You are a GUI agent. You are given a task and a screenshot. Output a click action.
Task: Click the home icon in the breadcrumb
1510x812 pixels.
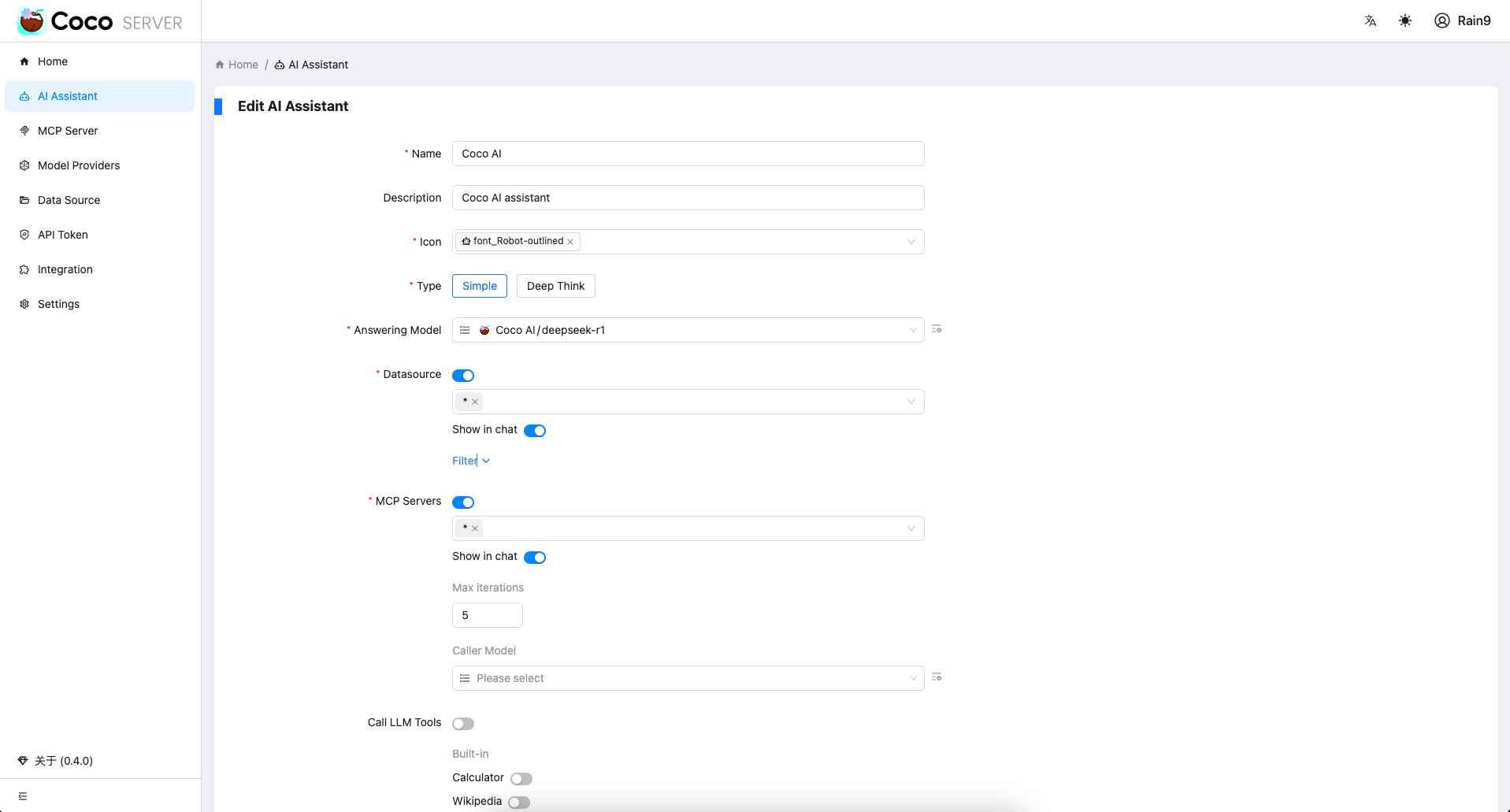pyautogui.click(x=220, y=65)
